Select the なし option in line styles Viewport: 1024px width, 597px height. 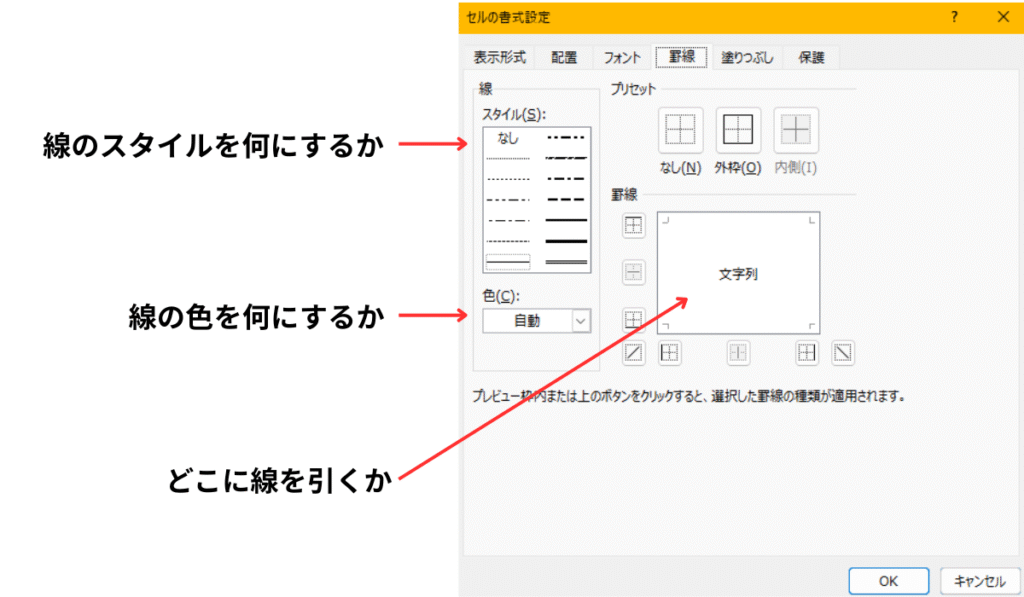[508, 139]
